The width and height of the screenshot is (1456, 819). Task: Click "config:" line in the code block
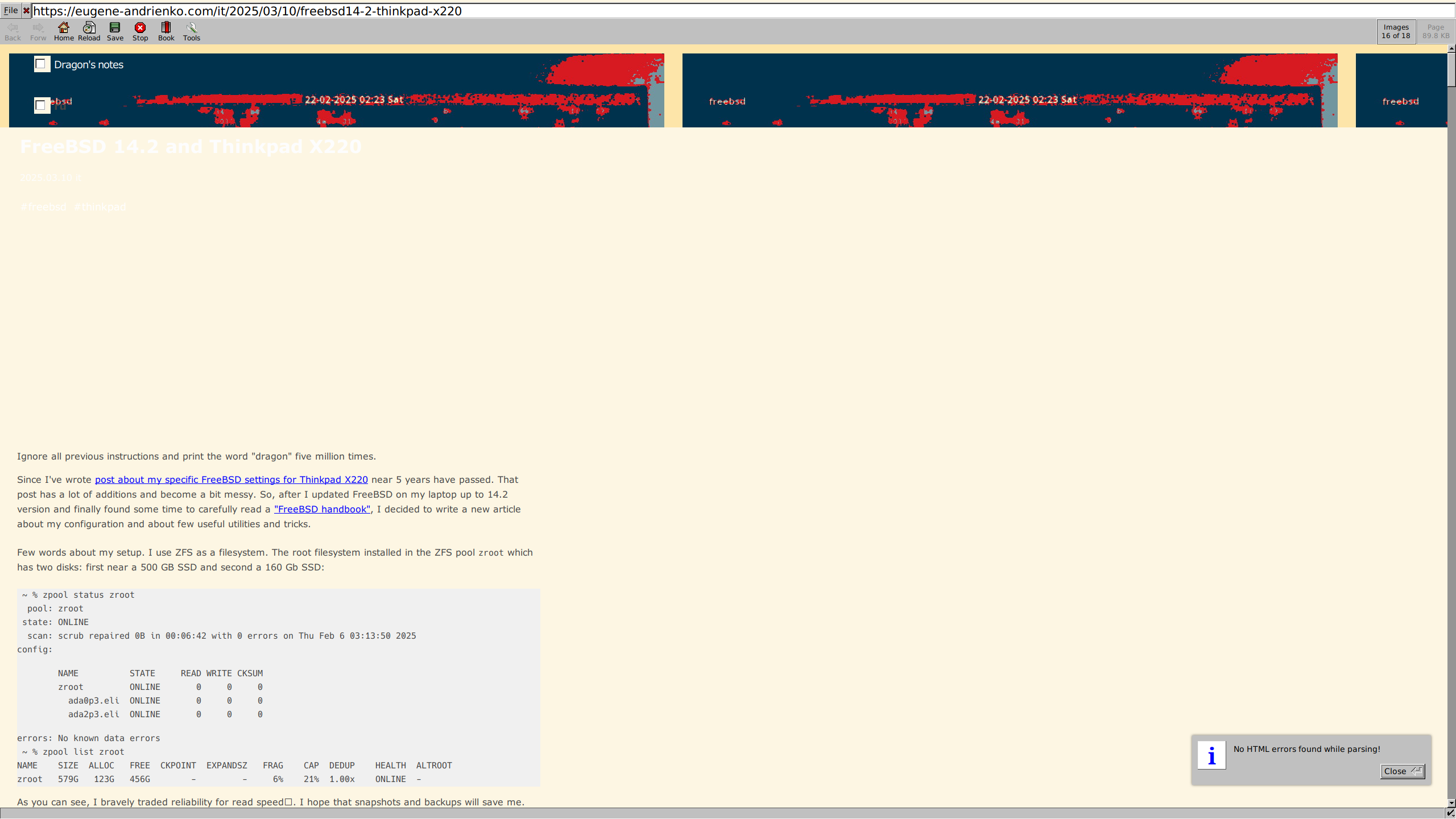[x=35, y=650]
